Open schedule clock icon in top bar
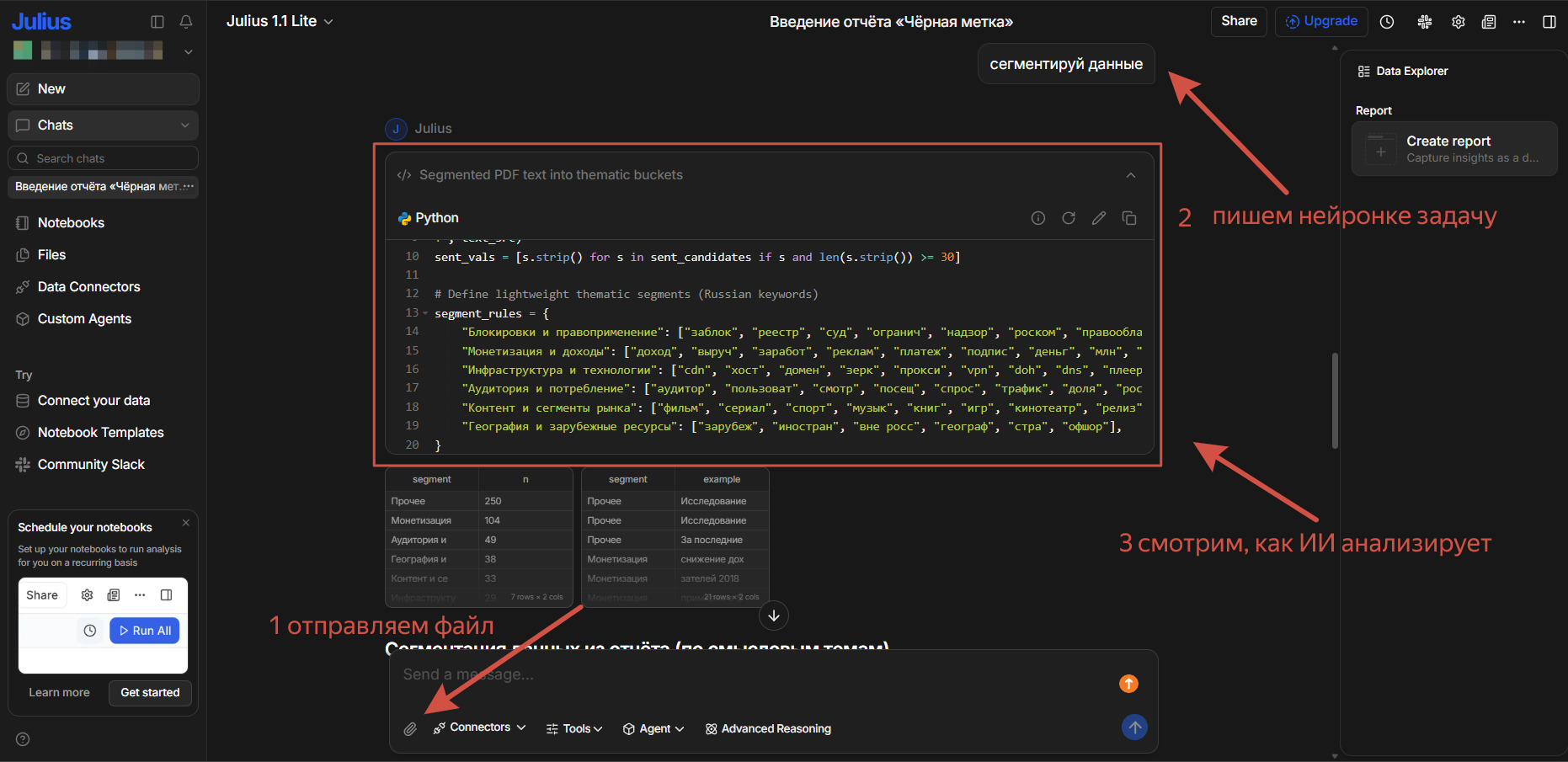1568x762 pixels. coord(1387,22)
